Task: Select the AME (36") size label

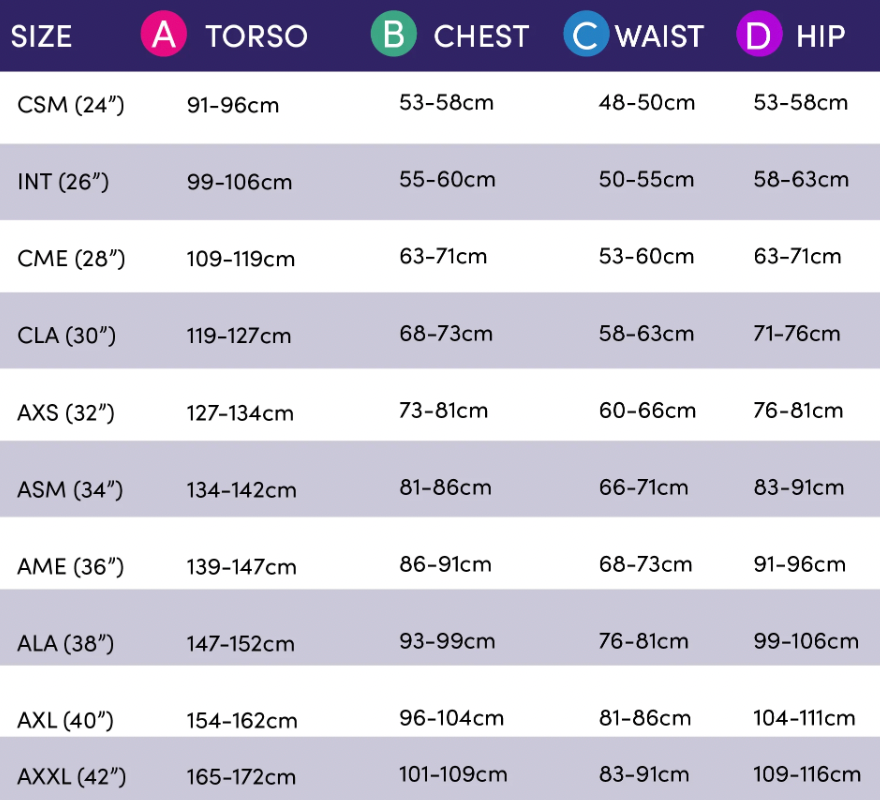Action: pos(70,567)
